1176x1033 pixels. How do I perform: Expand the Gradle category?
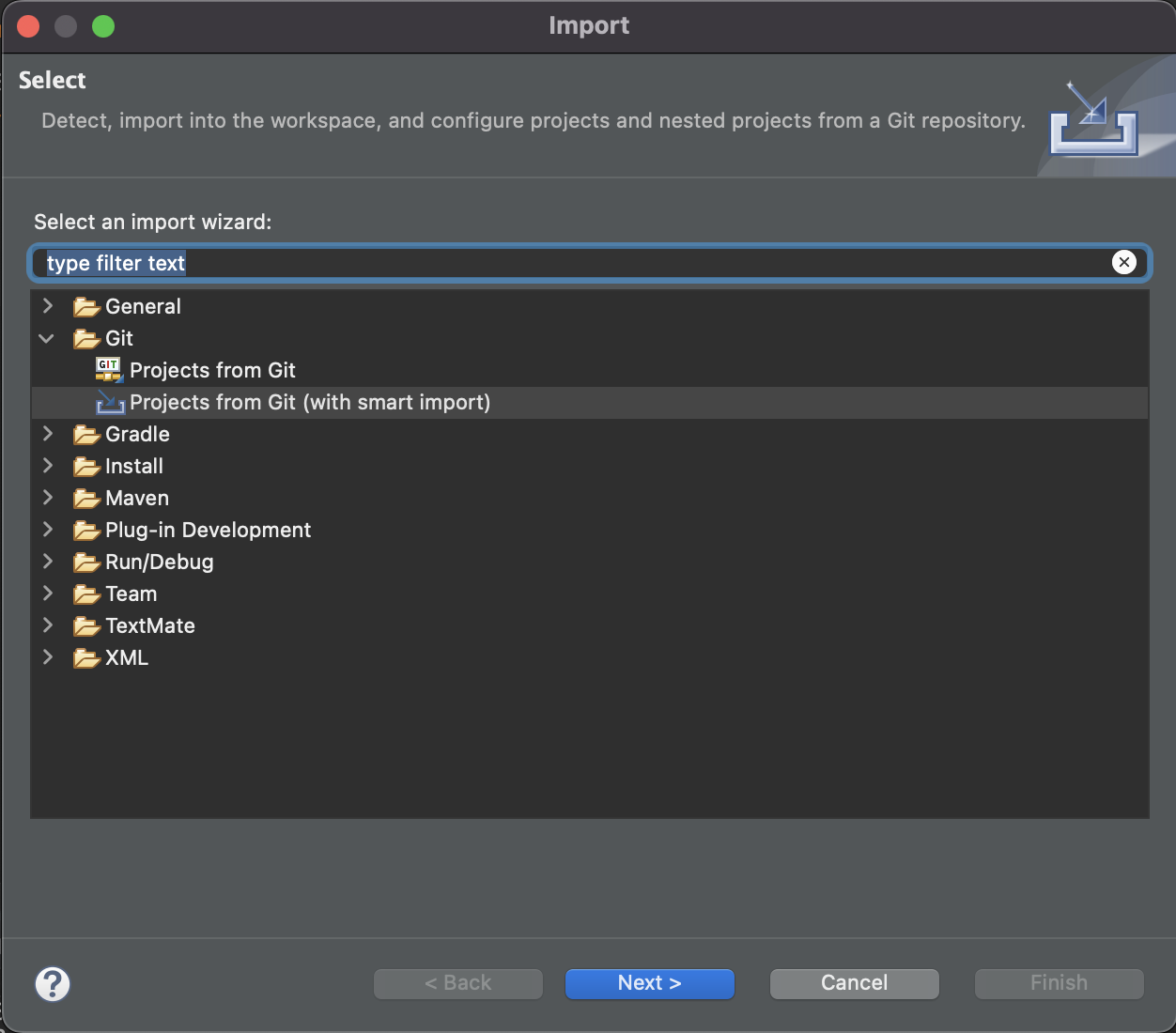[x=48, y=434]
